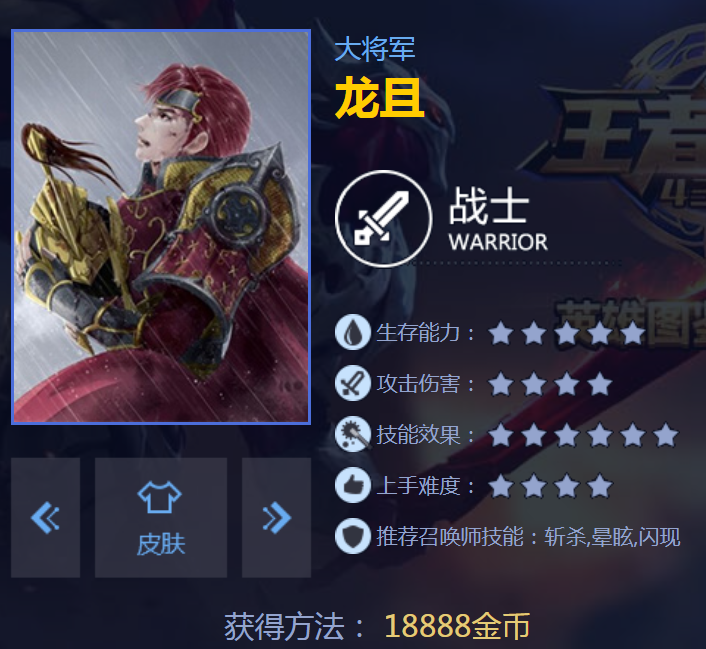Open the 皮肤 skin button

pyautogui.click(x=161, y=518)
